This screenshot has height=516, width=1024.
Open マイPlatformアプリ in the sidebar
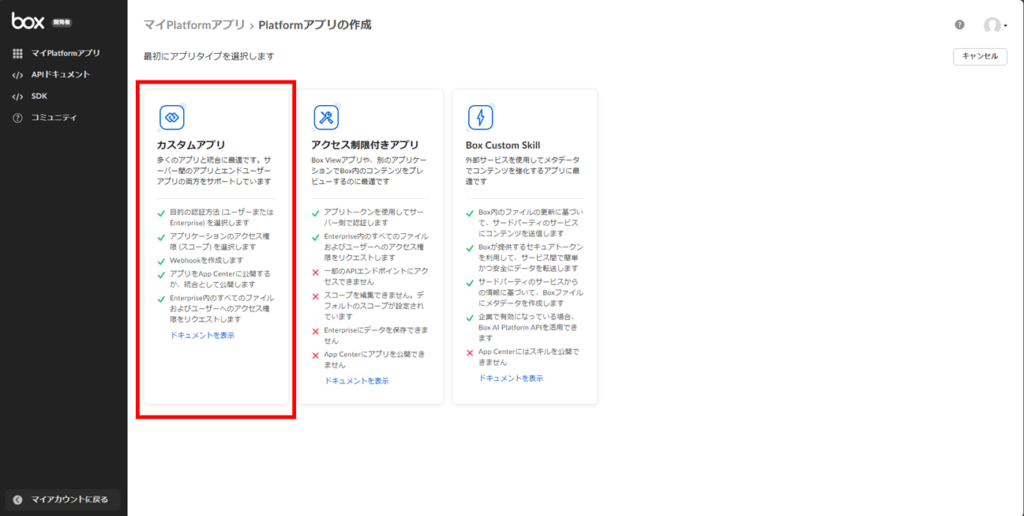(63, 54)
